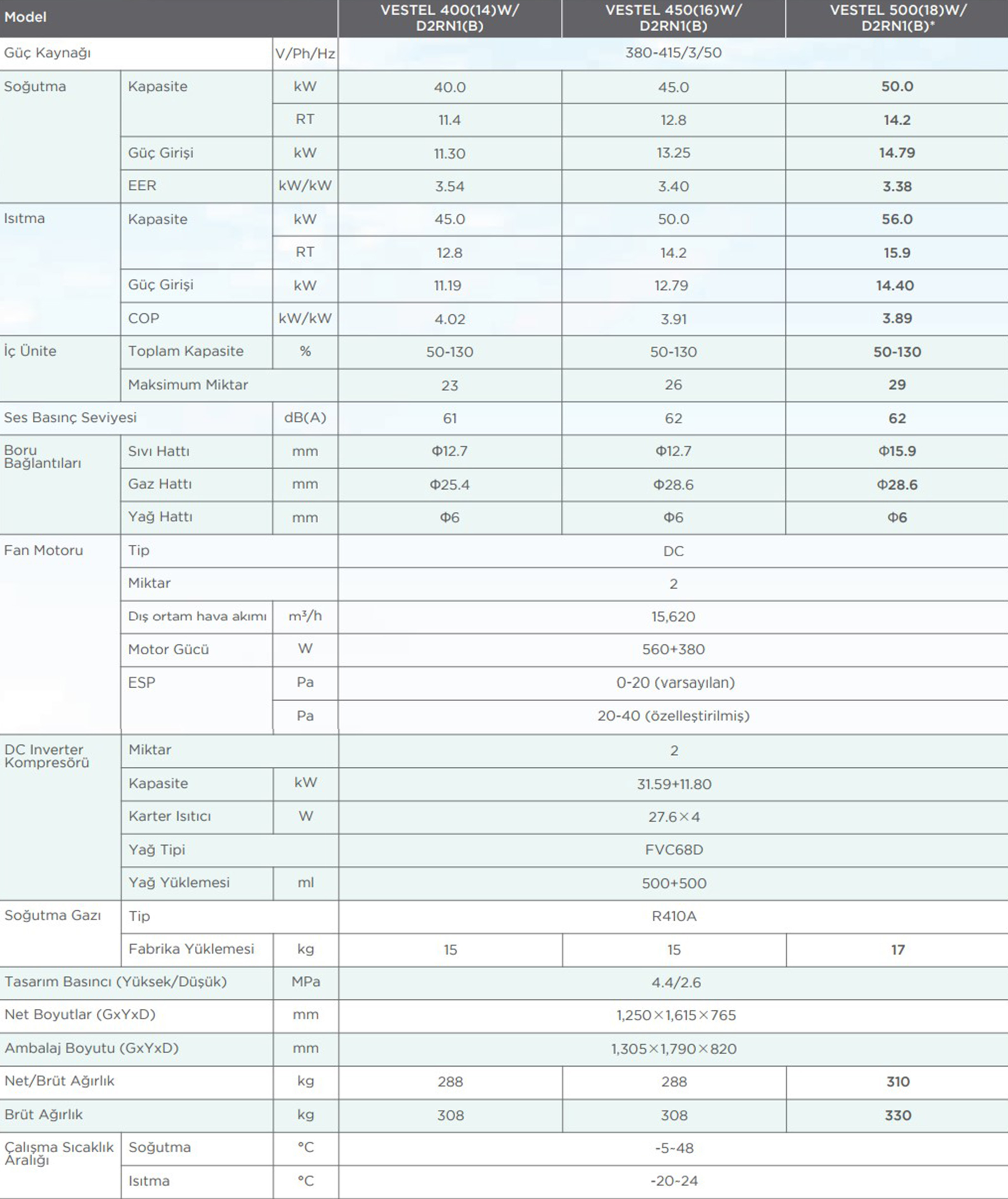Image resolution: width=1008 pixels, height=1199 pixels.
Task: Click the 'Soğutma' section label below Güç Kaynağı
Action: pyautogui.click(x=35, y=87)
